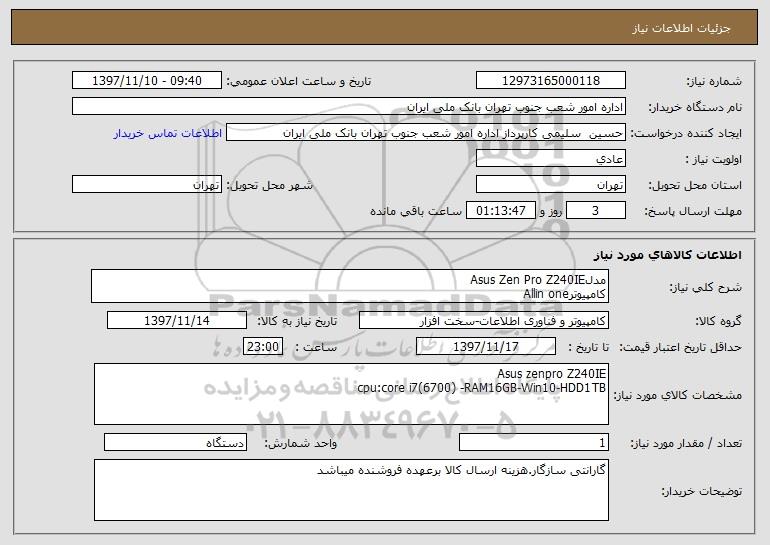The width and height of the screenshot is (770, 545).
Task: Open the buyer contact information link
Action: pyautogui.click(x=167, y=133)
